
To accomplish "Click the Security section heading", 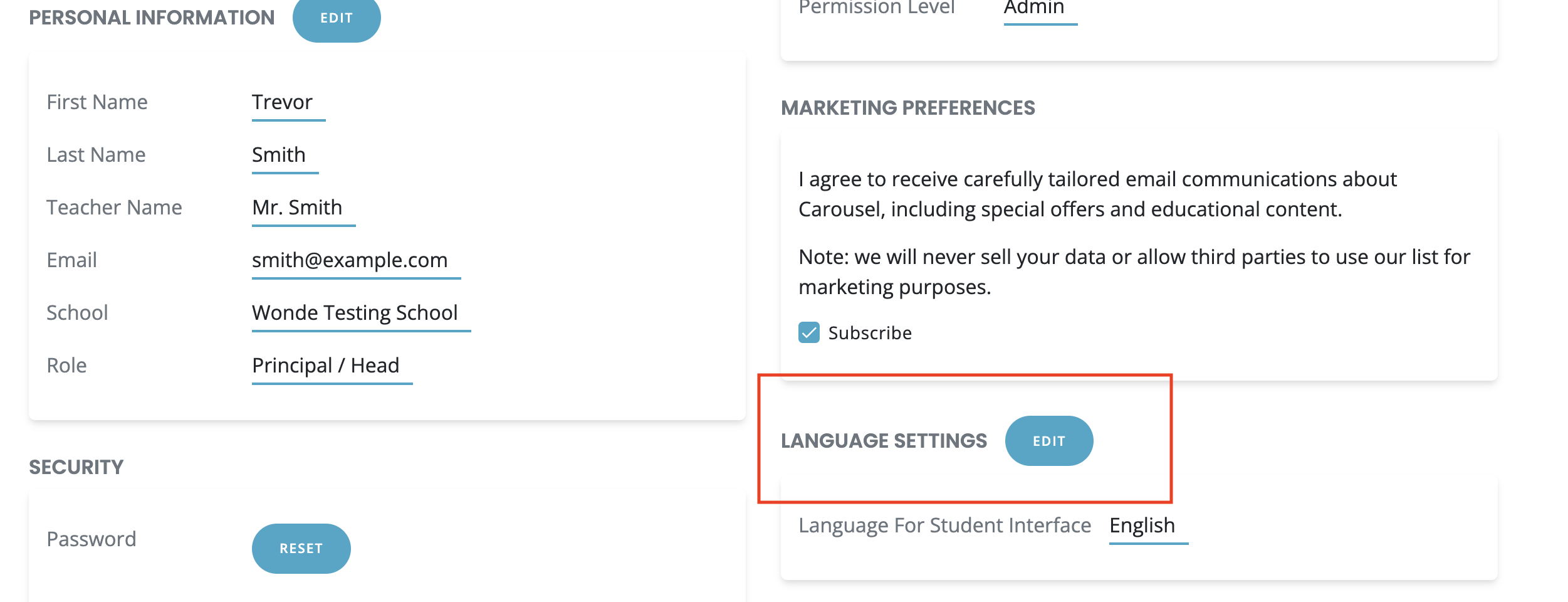I will tap(76, 467).
